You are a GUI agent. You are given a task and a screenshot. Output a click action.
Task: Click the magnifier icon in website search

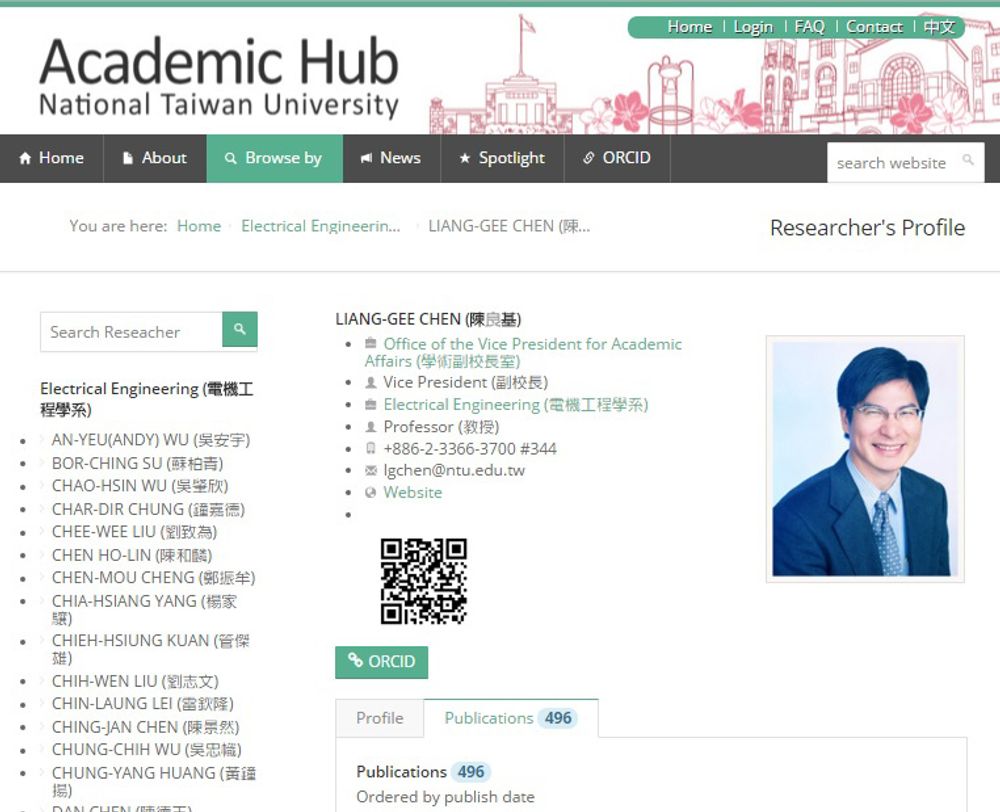[967, 159]
